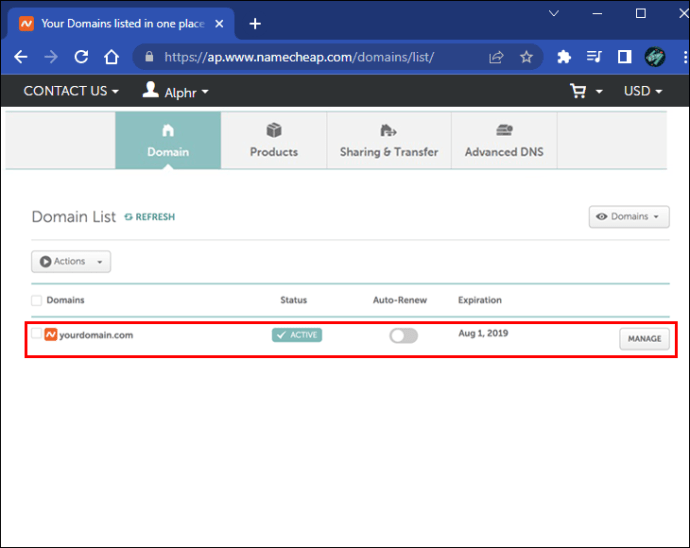
Task: Open the Sharing & Transfer tab
Action: tap(389, 140)
